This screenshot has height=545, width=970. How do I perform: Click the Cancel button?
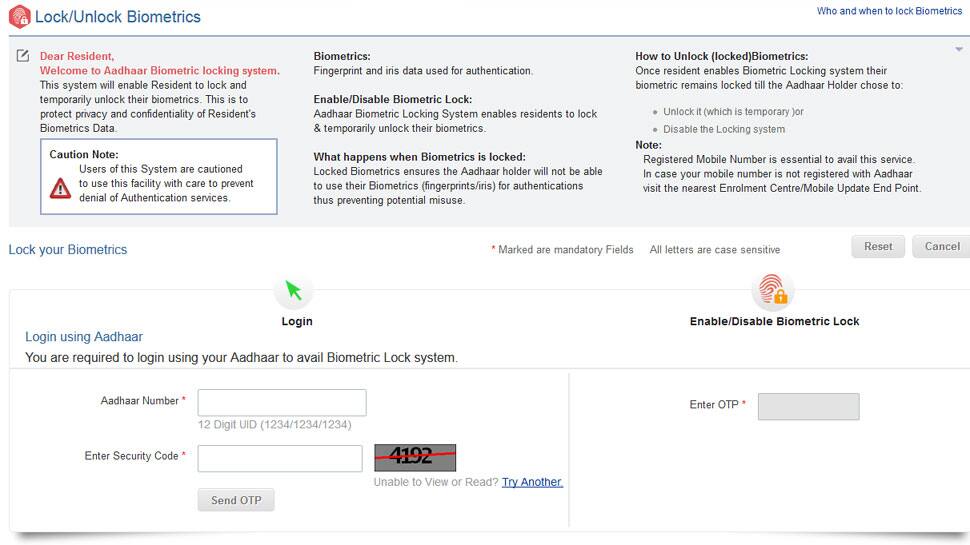(x=942, y=246)
